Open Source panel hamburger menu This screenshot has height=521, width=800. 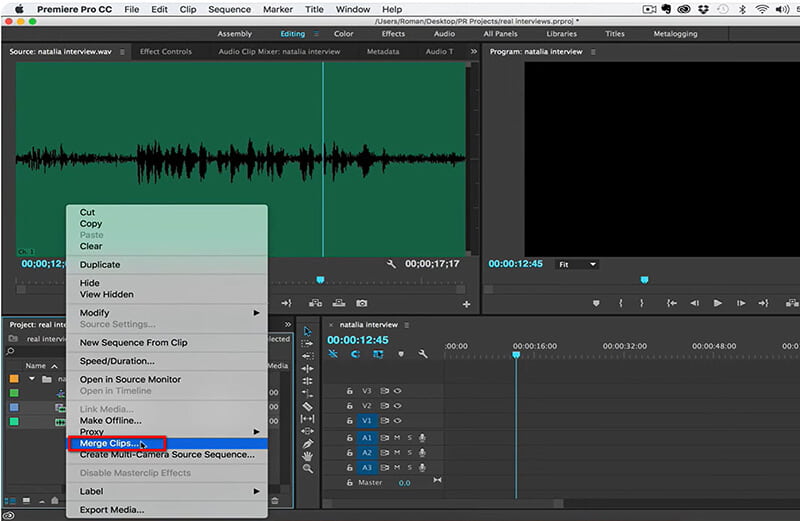(x=122, y=52)
